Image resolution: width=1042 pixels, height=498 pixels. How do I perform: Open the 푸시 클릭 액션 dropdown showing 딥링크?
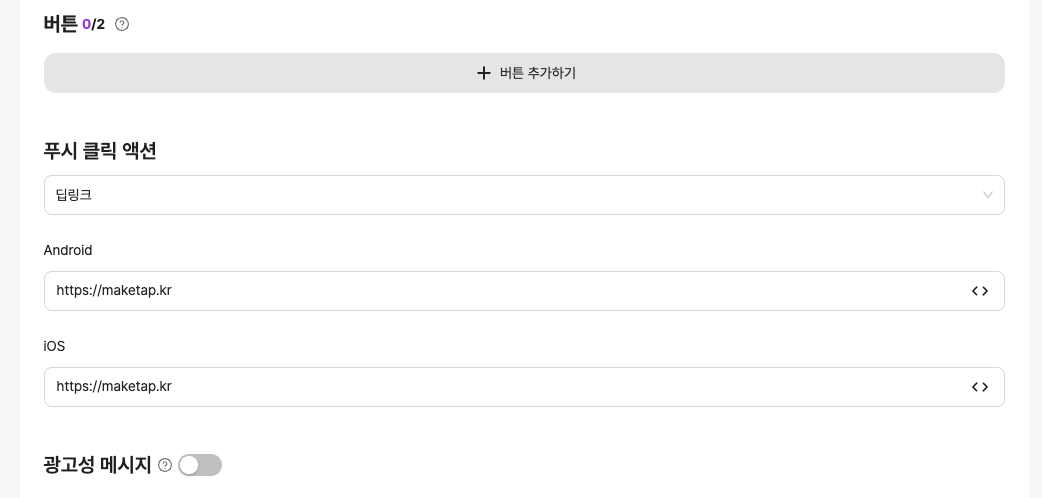tap(524, 195)
